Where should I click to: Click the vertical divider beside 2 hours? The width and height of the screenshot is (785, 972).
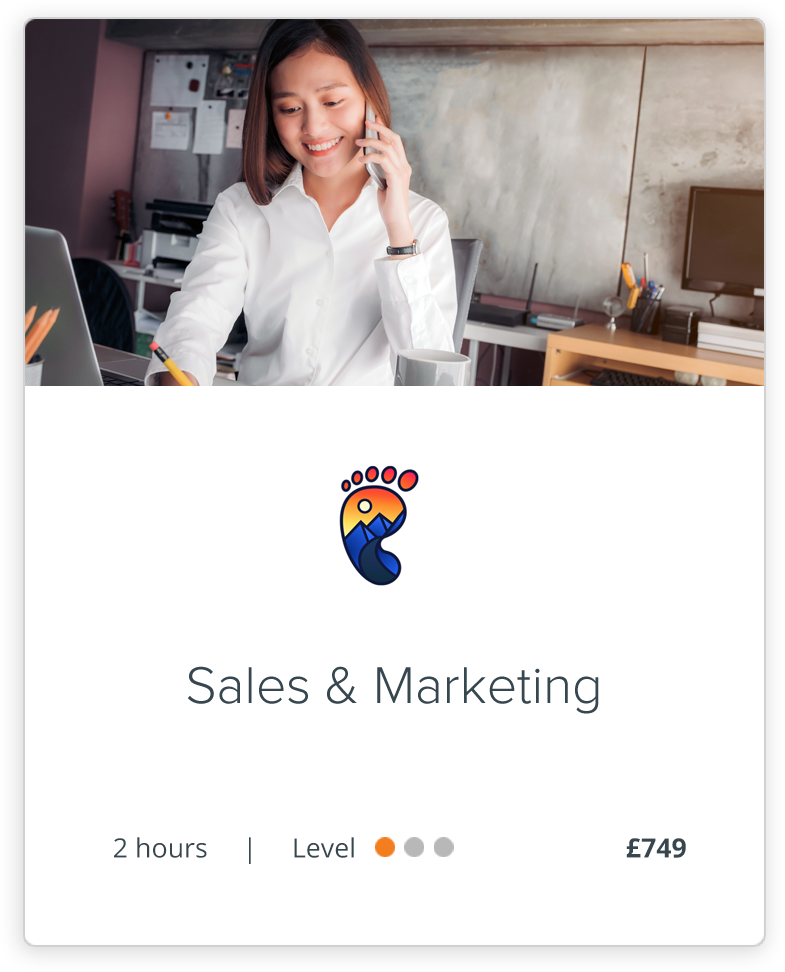[x=250, y=849]
